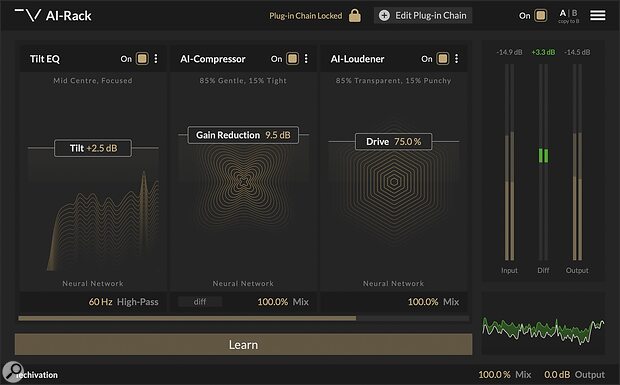The width and height of the screenshot is (620, 385).
Task: Click the -14.9 dB input reading
Action: [509, 52]
